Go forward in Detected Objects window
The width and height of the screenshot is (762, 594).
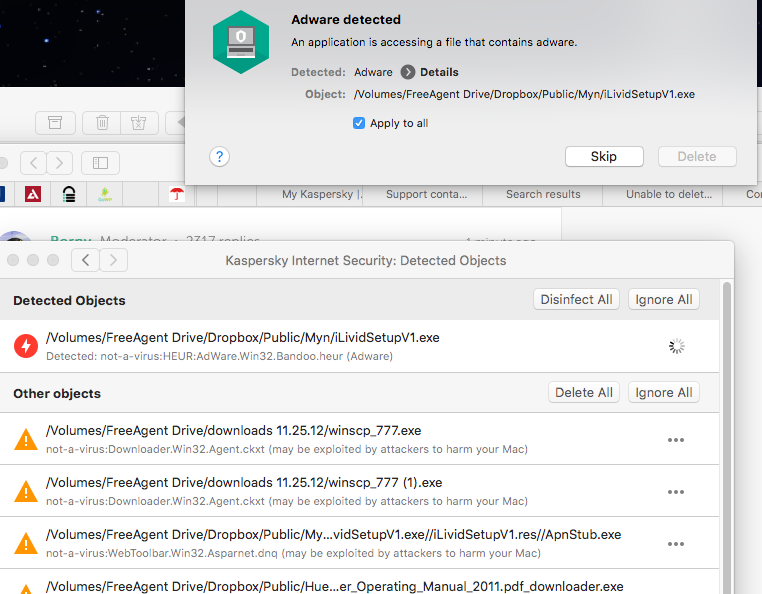click(x=114, y=260)
